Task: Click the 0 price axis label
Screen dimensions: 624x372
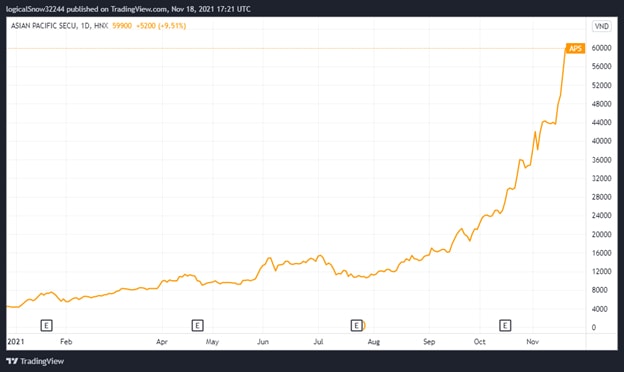Action: click(x=594, y=327)
